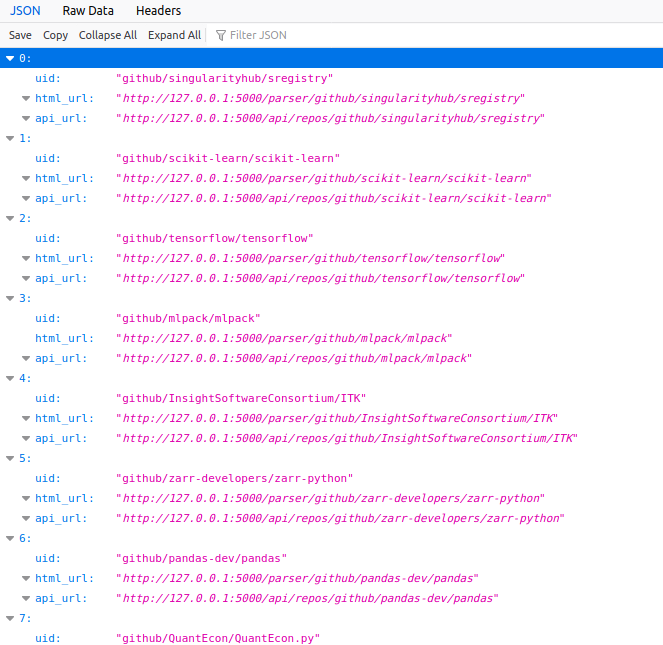Open the parser link for tensorflow/tensorflow
663x645 pixels.
[310, 258]
